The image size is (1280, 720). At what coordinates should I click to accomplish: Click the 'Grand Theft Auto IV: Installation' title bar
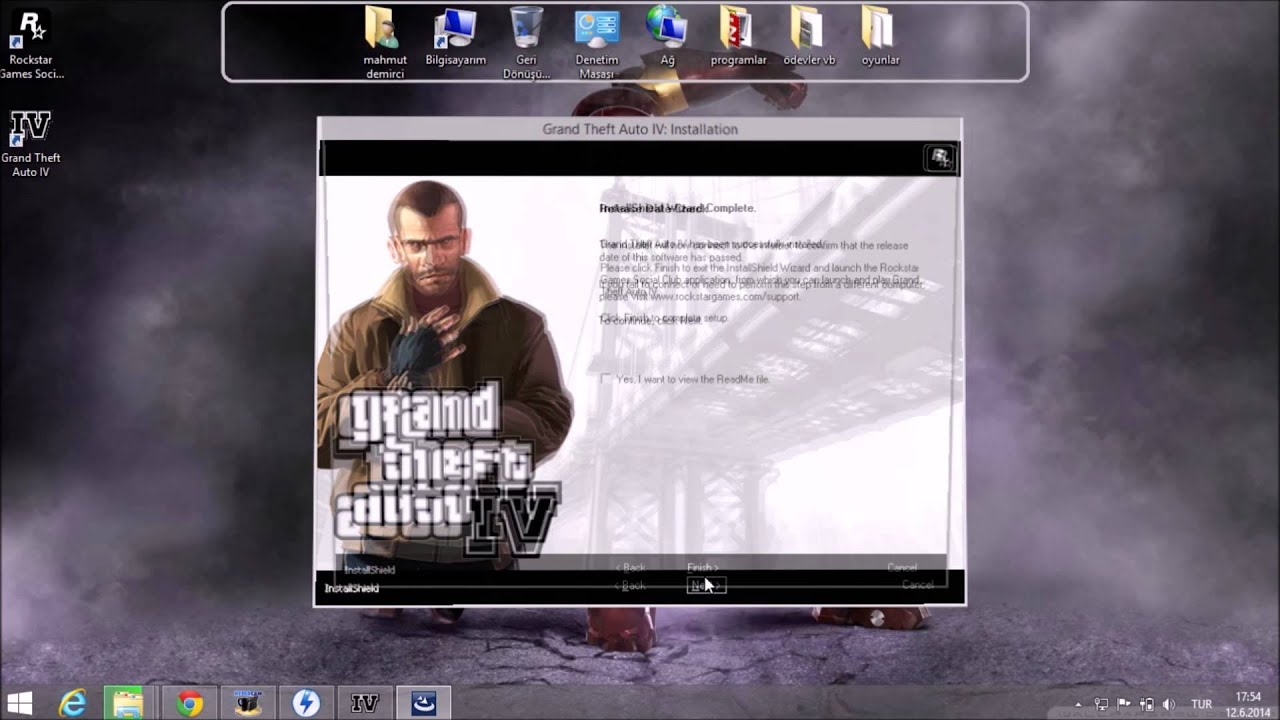640,129
